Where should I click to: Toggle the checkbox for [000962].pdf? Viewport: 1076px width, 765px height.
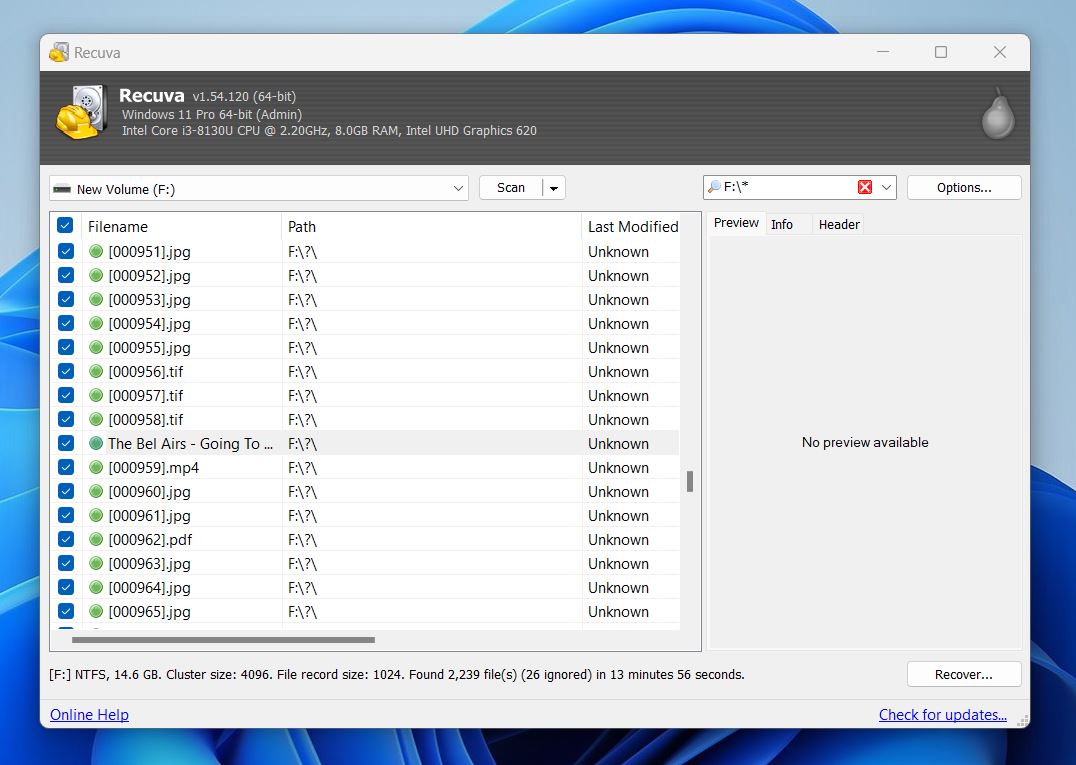(65, 539)
